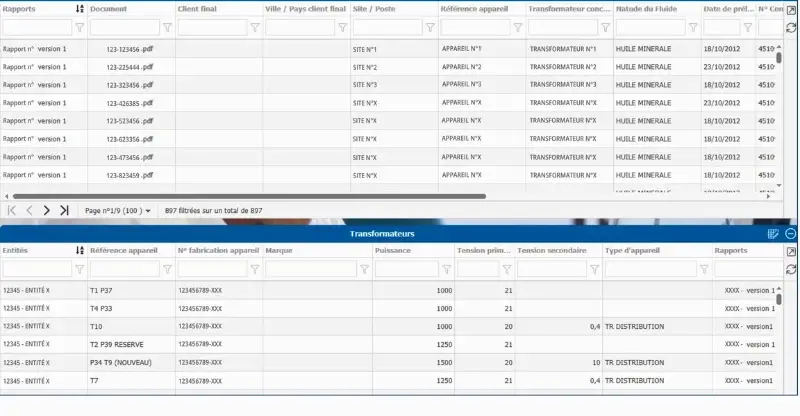Viewport: 800px width, 416px height.
Task: Toggle sort order on Rapports column
Action: 80,9
